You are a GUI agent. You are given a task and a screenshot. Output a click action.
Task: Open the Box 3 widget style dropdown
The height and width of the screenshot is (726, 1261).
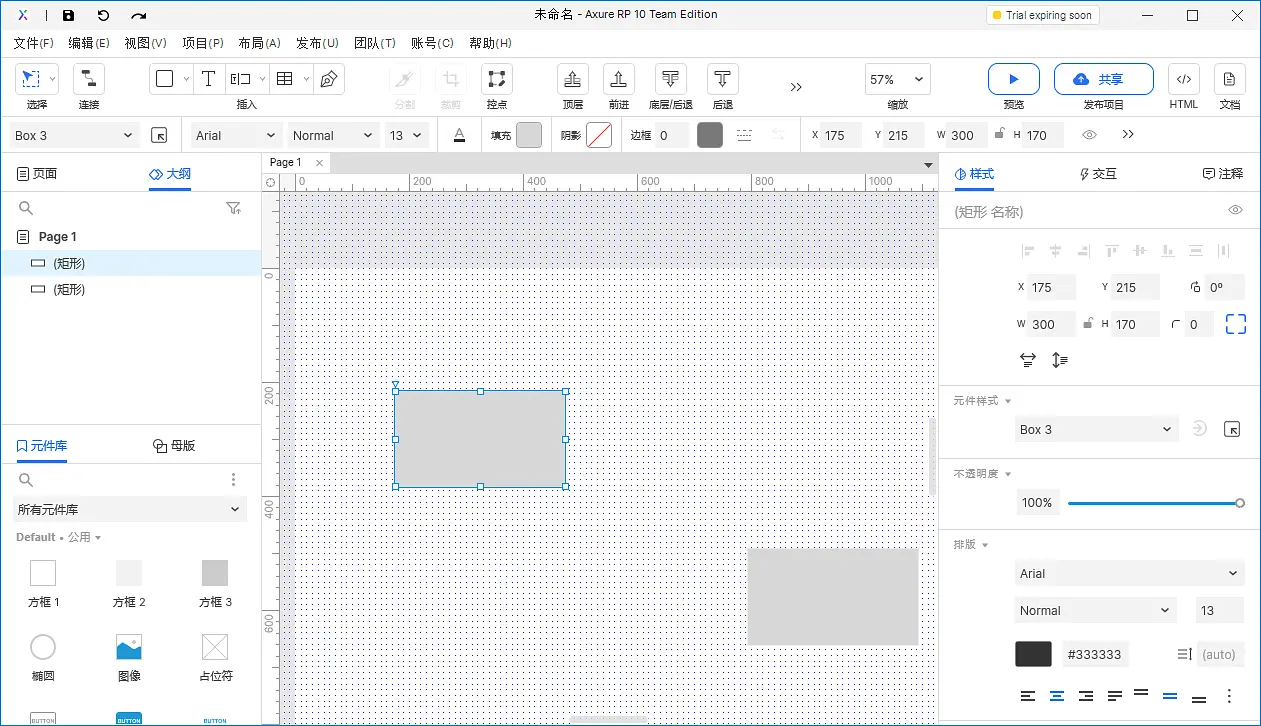[x=1096, y=428]
